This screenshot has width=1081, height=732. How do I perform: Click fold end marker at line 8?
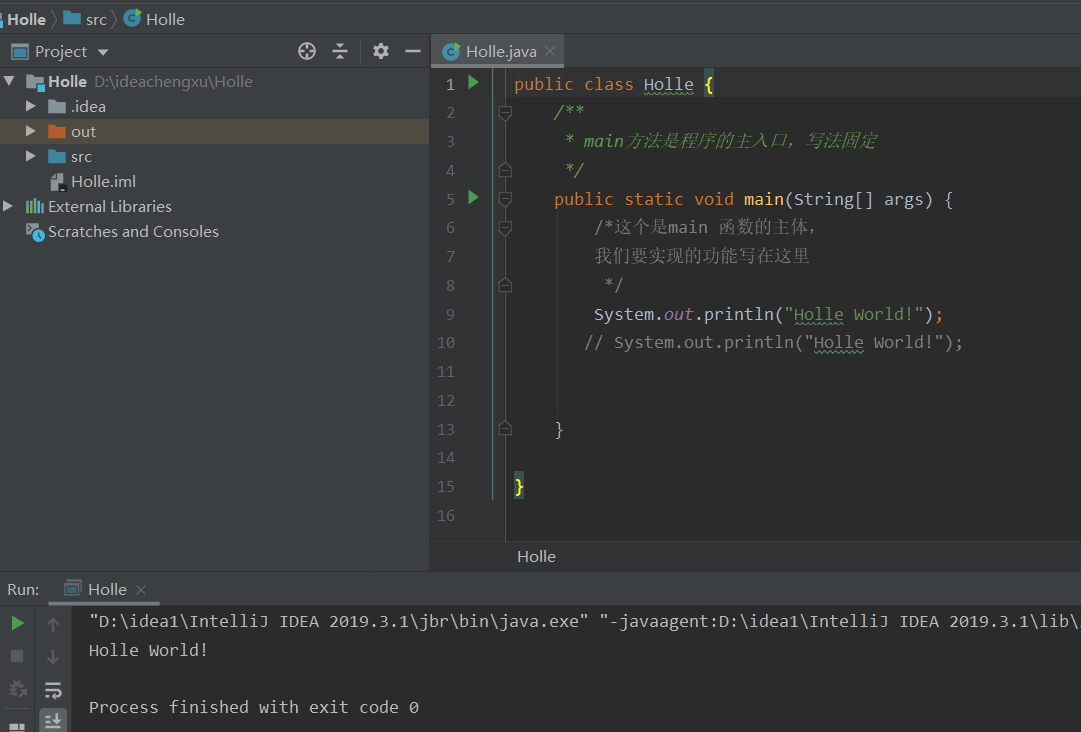coord(505,285)
